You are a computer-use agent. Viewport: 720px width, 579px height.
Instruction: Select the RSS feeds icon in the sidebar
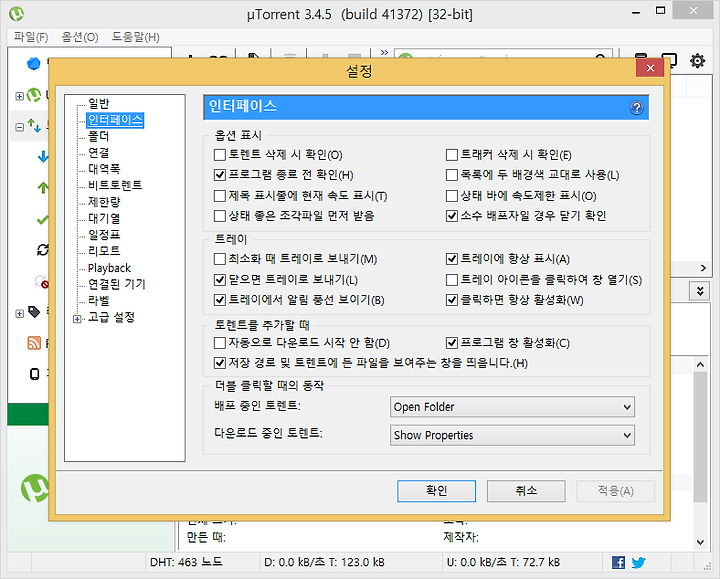pyautogui.click(x=34, y=343)
